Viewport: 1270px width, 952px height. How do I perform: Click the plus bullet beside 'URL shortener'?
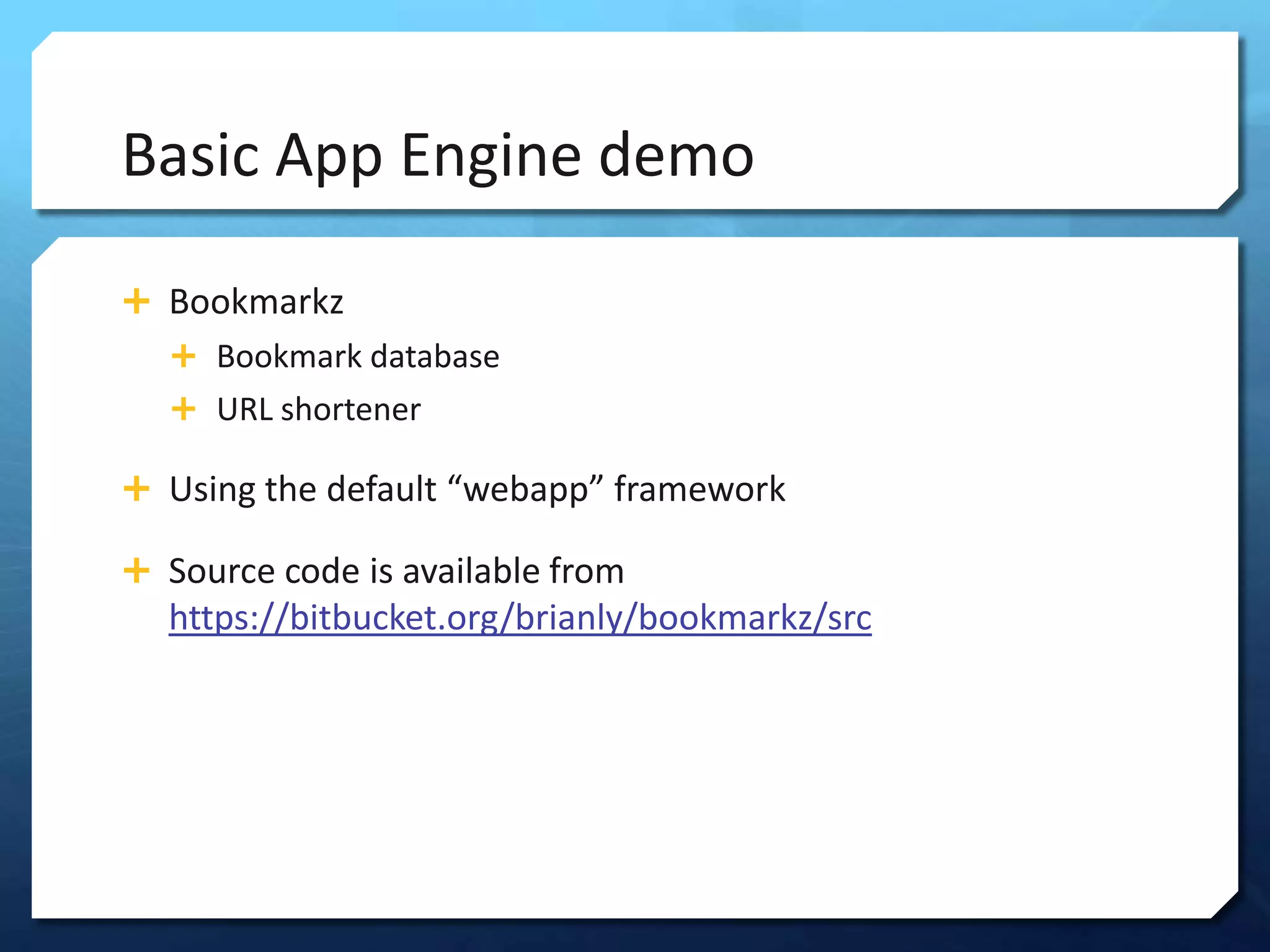(184, 409)
